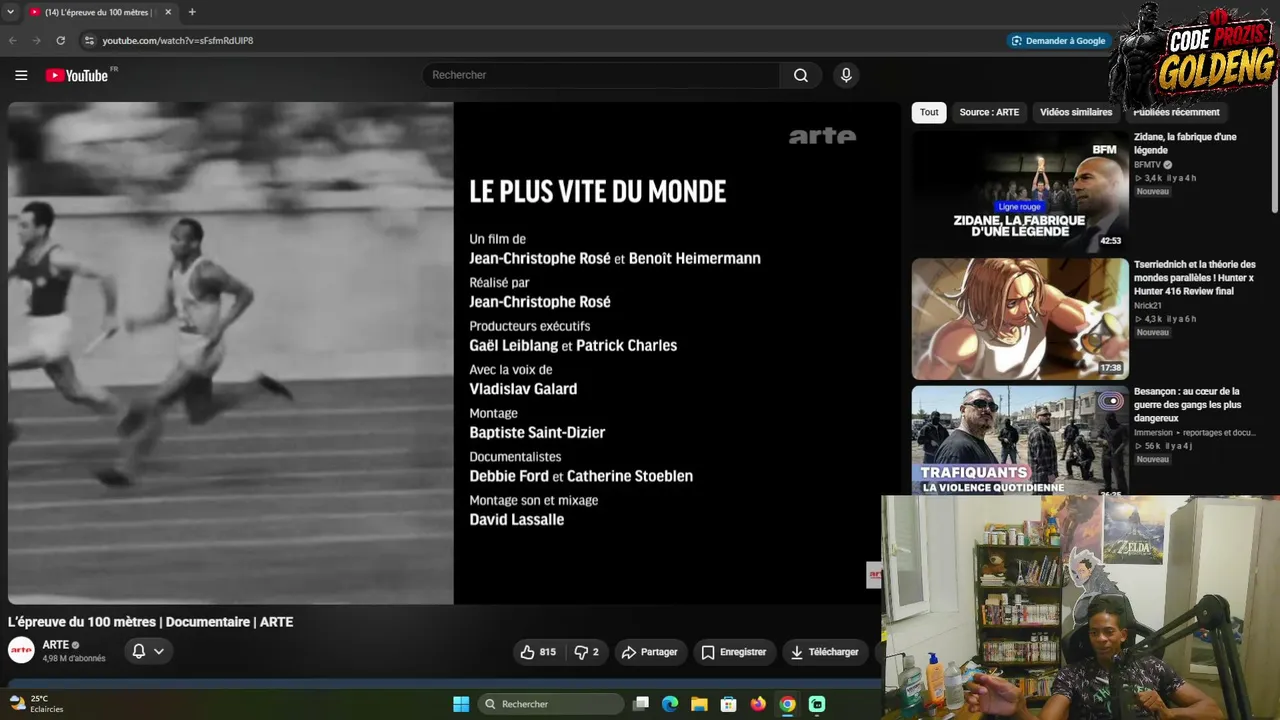Click the Télécharger download button
This screenshot has height=720, width=1280.
tap(824, 652)
